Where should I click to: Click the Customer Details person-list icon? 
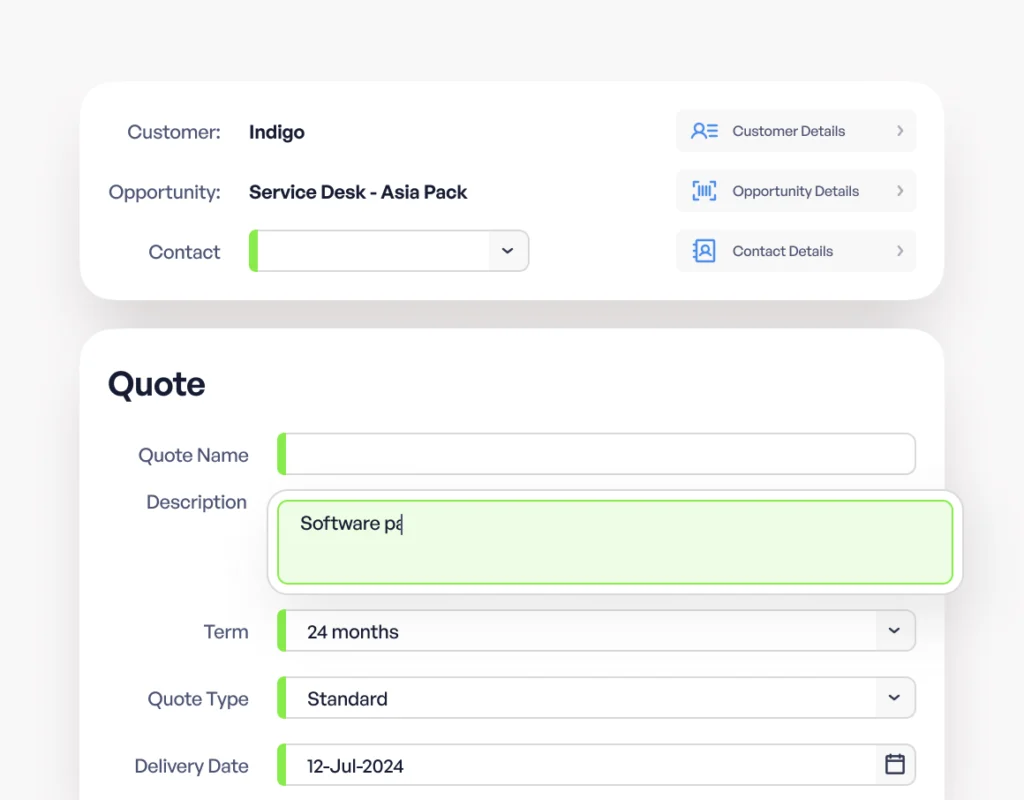704,131
